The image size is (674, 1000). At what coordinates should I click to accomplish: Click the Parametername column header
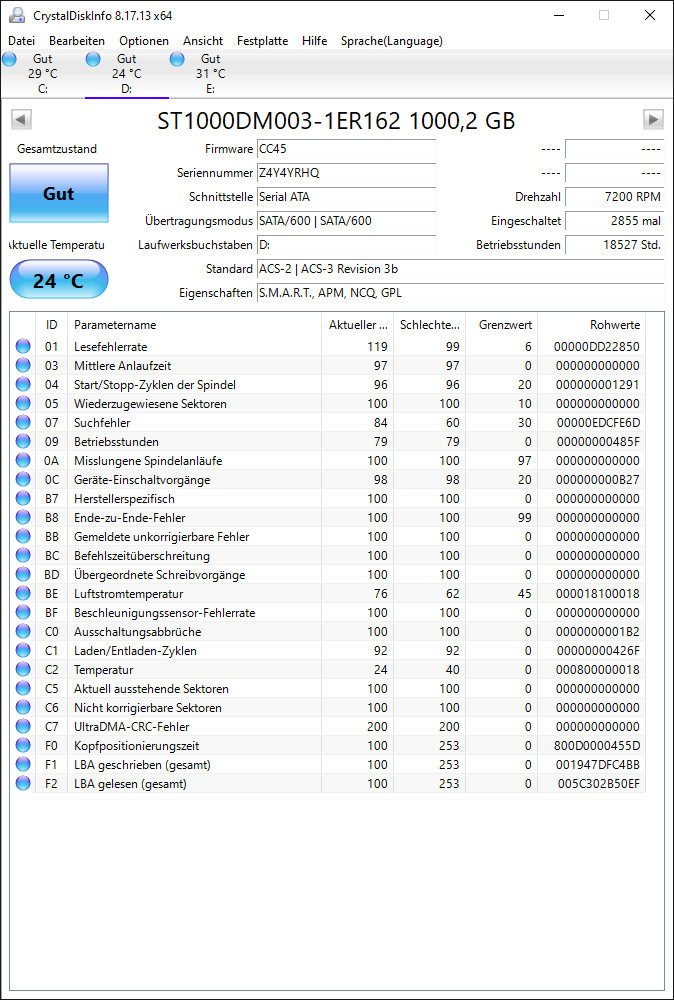click(194, 325)
